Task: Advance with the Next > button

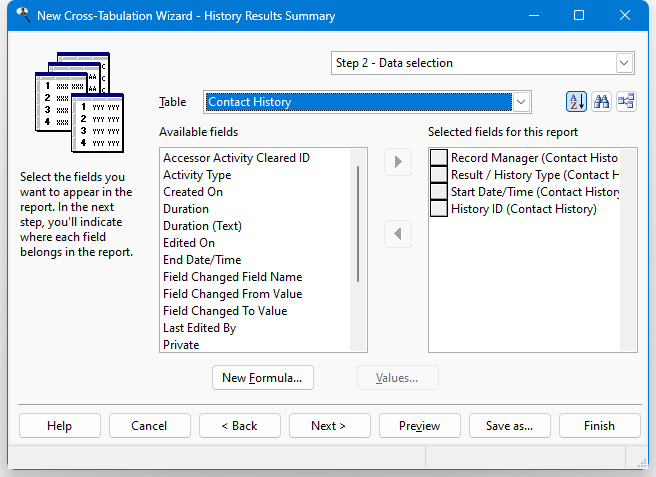Action: [330, 426]
